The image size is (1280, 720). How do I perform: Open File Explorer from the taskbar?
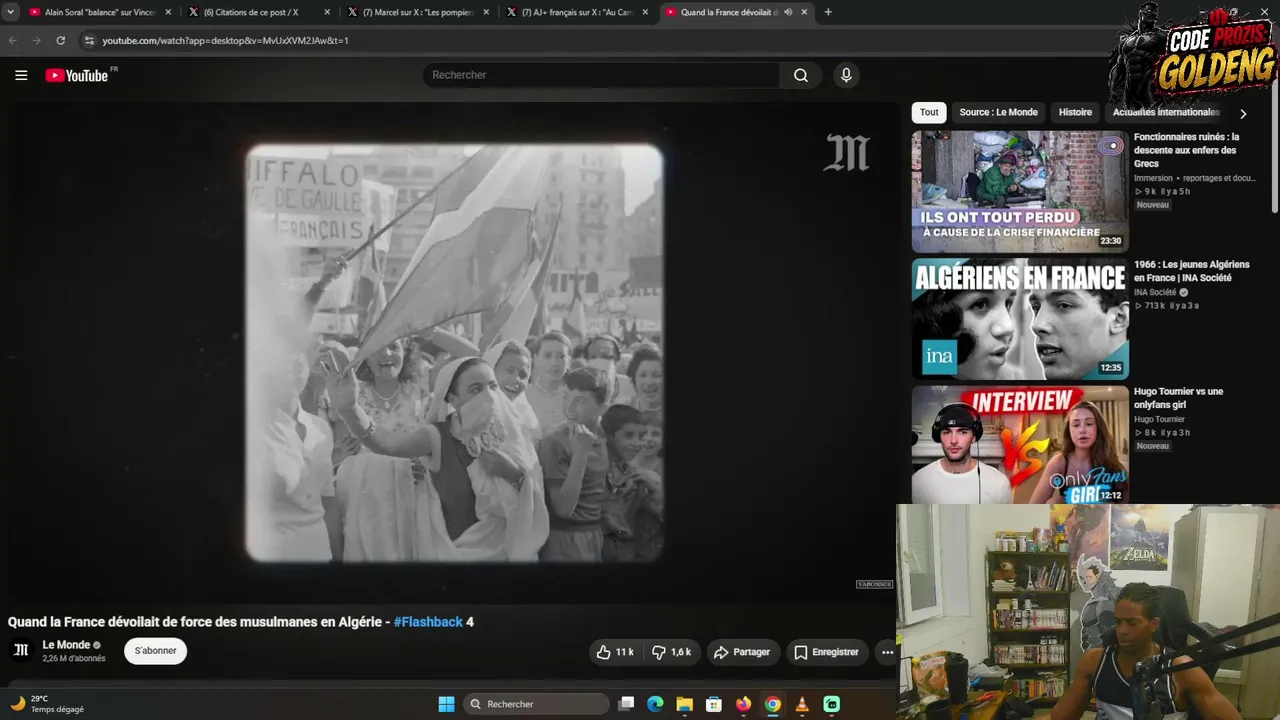coord(684,704)
